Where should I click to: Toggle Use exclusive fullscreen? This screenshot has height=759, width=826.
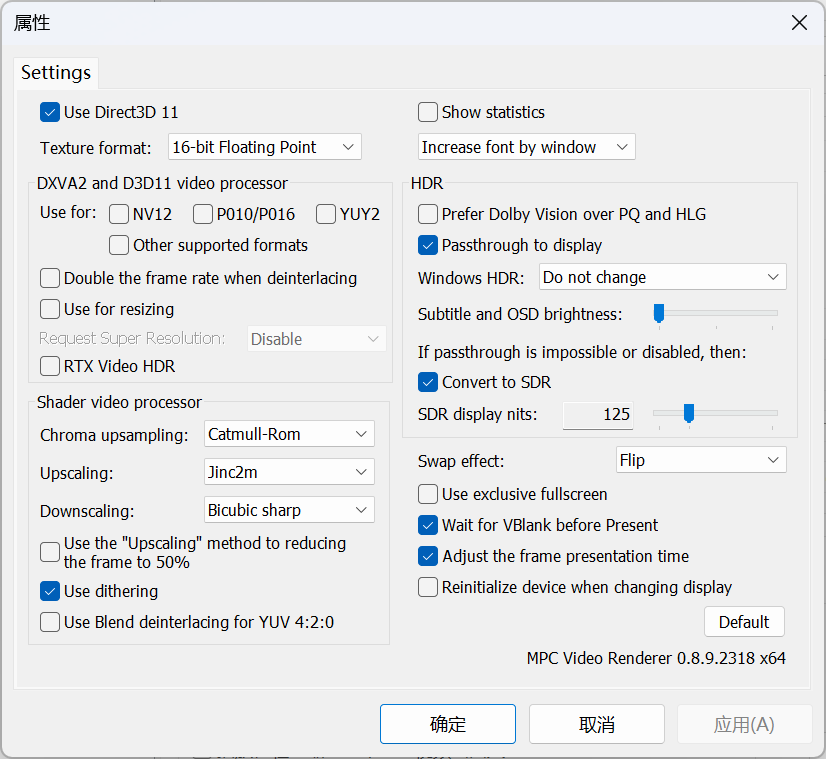(x=428, y=494)
